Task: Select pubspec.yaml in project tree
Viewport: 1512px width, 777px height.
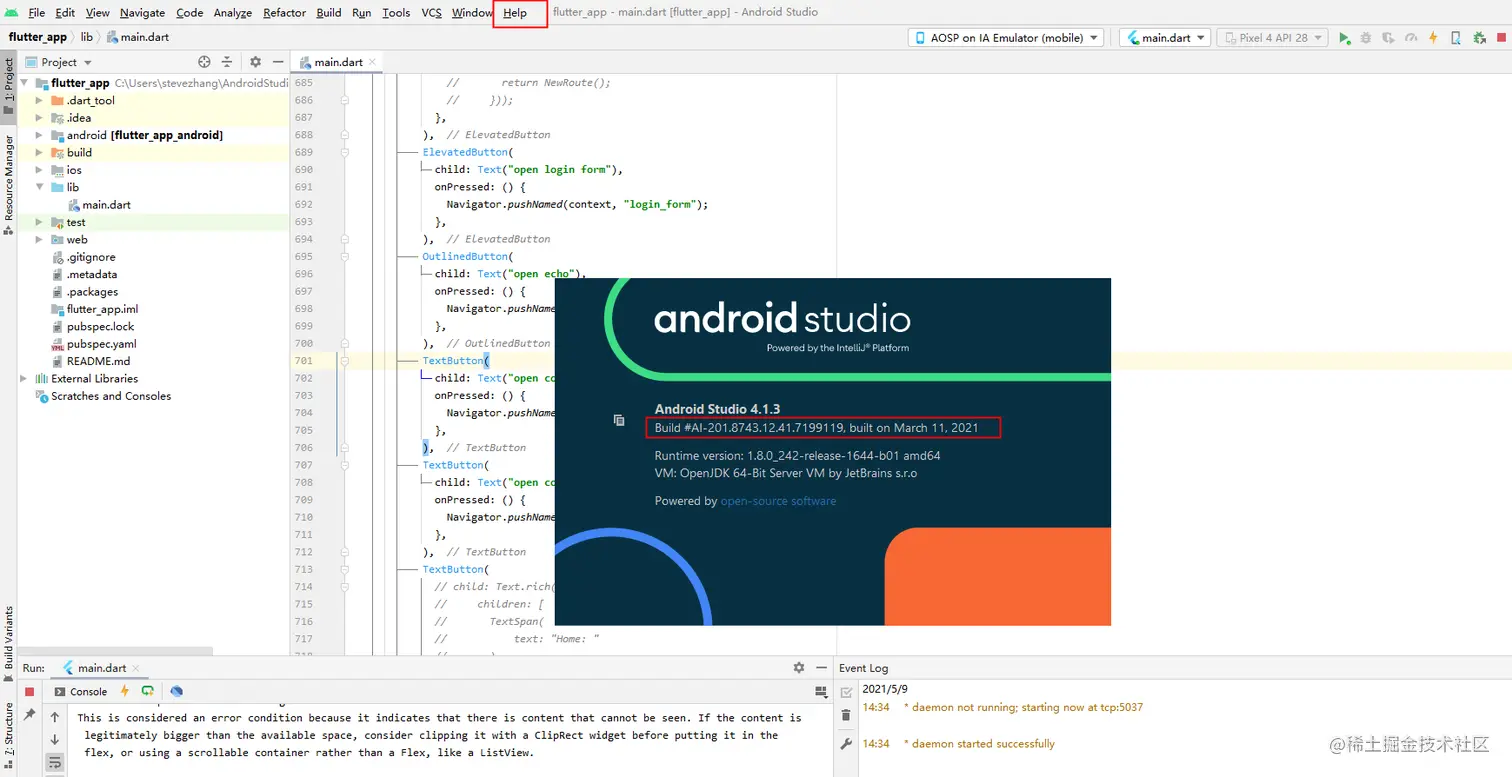Action: pyautogui.click(x=101, y=344)
